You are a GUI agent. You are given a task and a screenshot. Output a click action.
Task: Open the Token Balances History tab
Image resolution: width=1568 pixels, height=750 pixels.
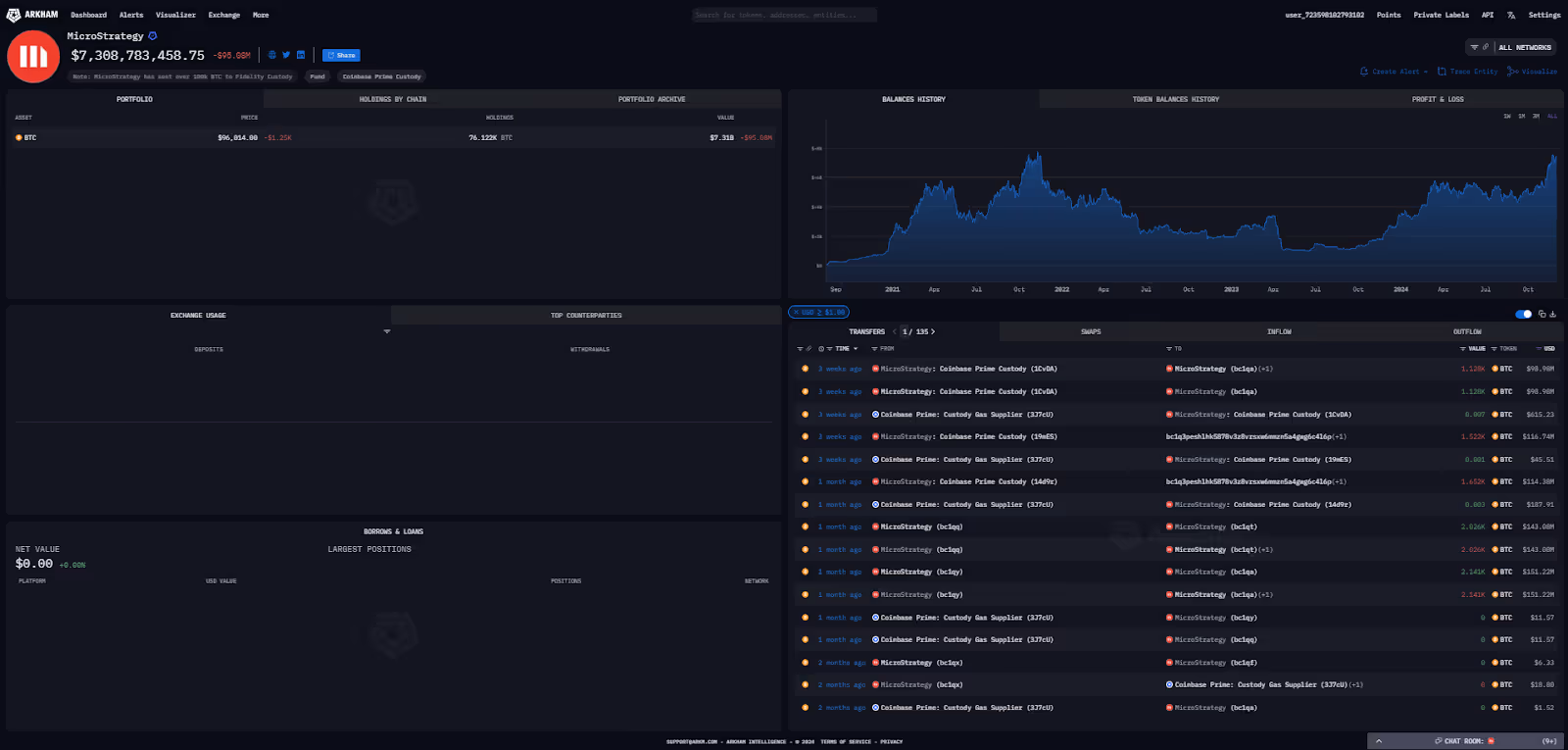[x=1176, y=99]
